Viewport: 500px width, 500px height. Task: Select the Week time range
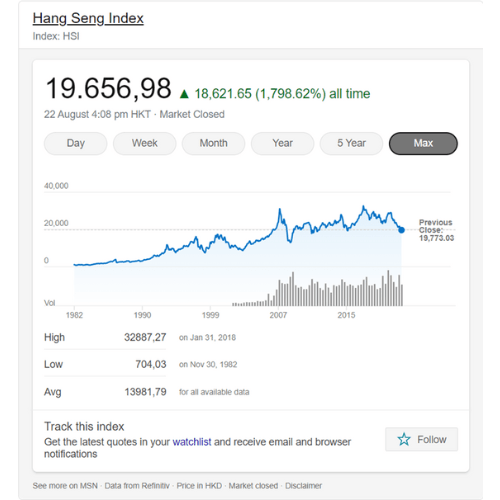(145, 143)
